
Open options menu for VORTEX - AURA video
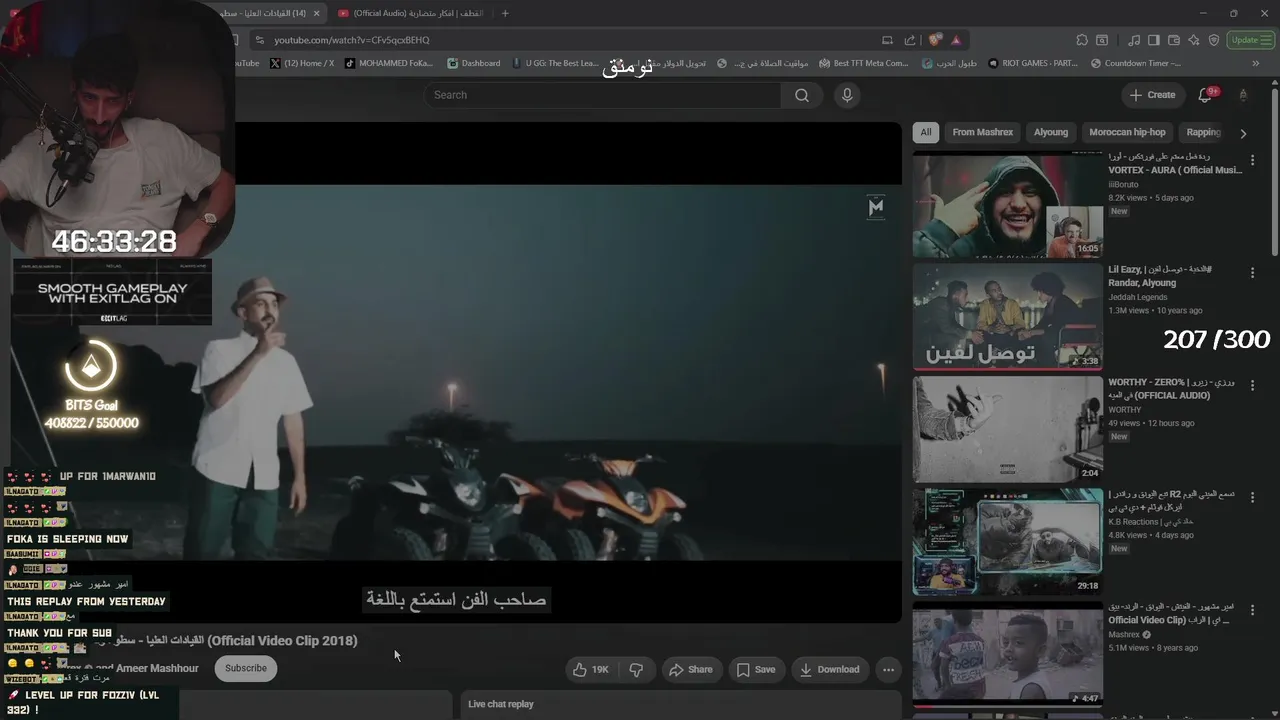tap(1252, 160)
